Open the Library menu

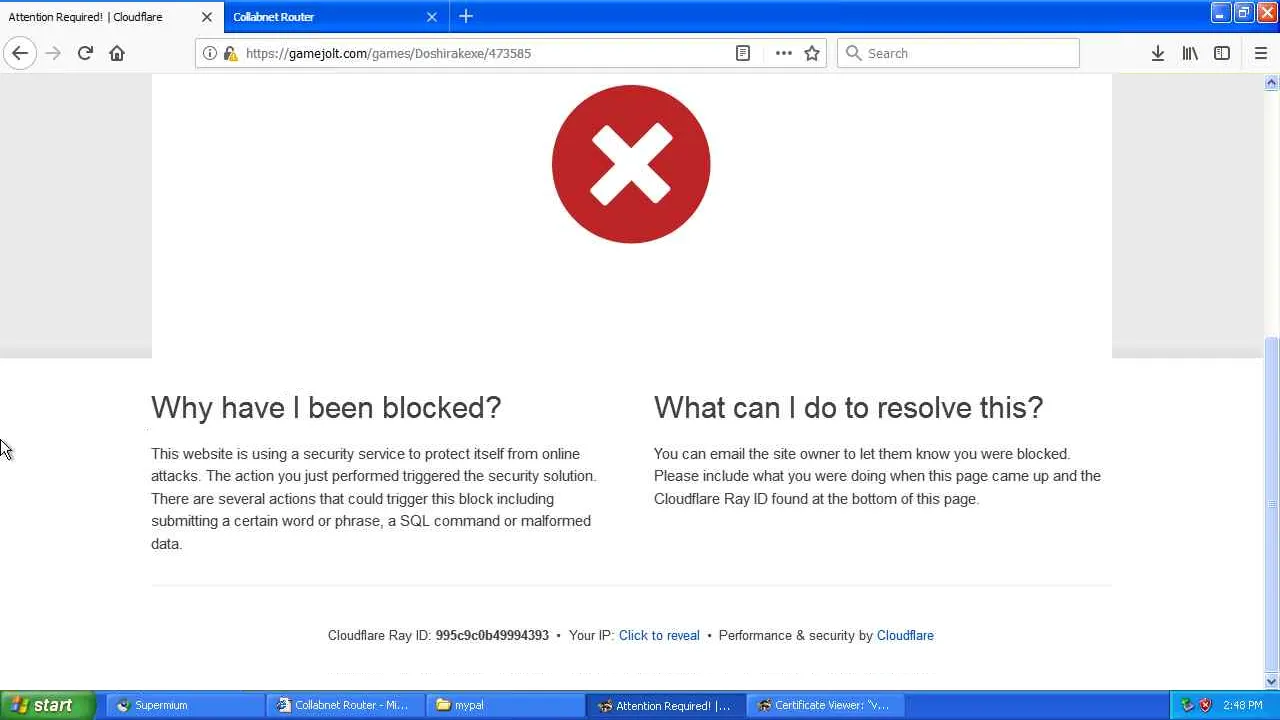1190,53
